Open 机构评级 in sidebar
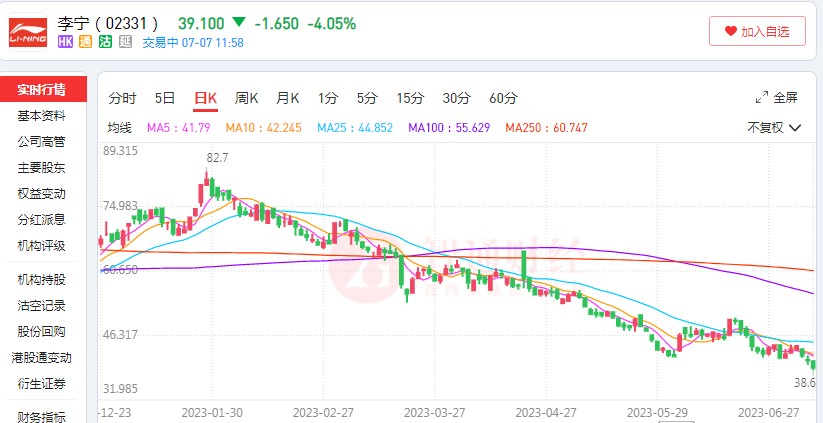The image size is (823, 423). click(41, 246)
